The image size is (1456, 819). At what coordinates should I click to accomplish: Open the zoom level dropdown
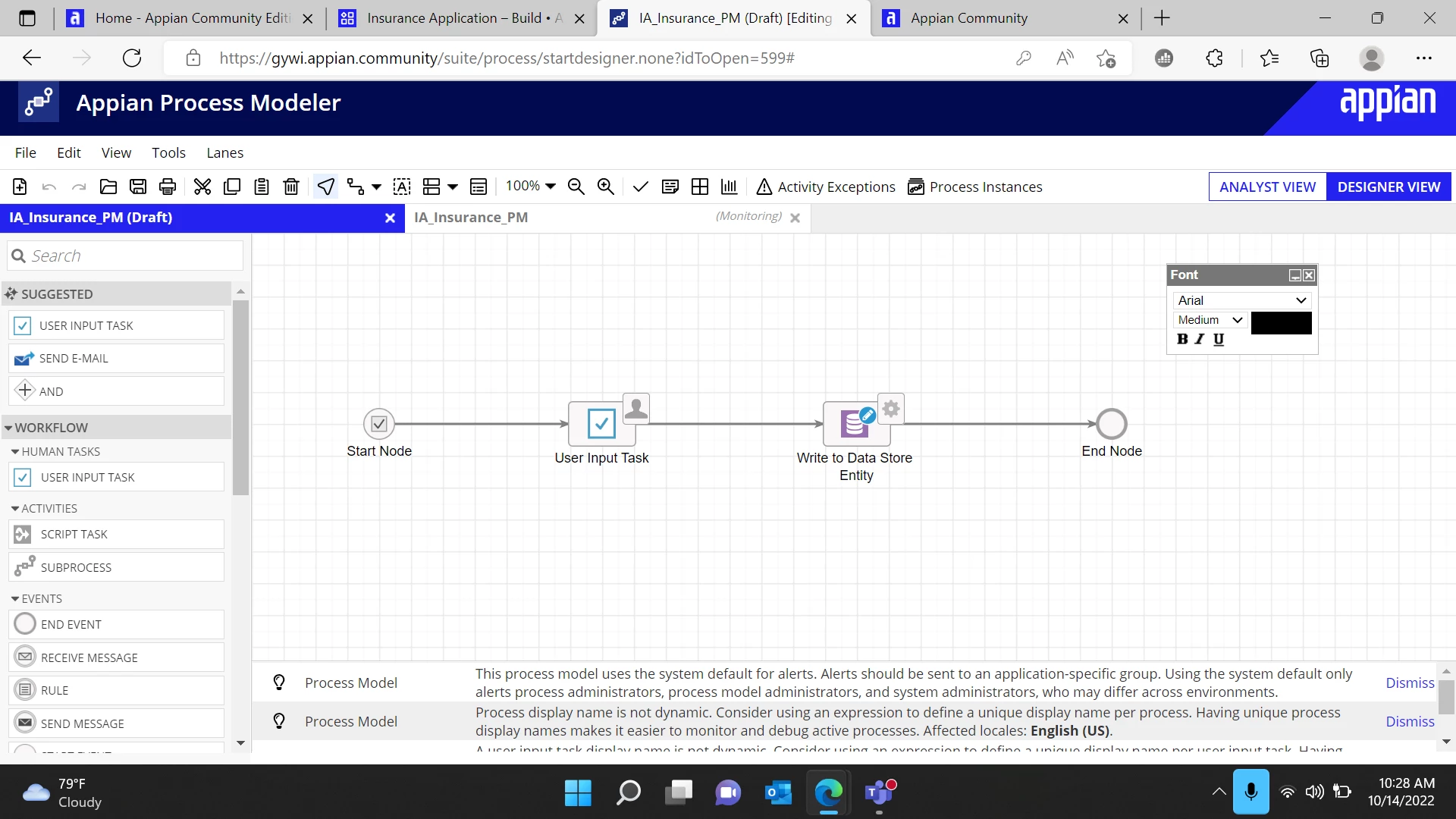(531, 186)
